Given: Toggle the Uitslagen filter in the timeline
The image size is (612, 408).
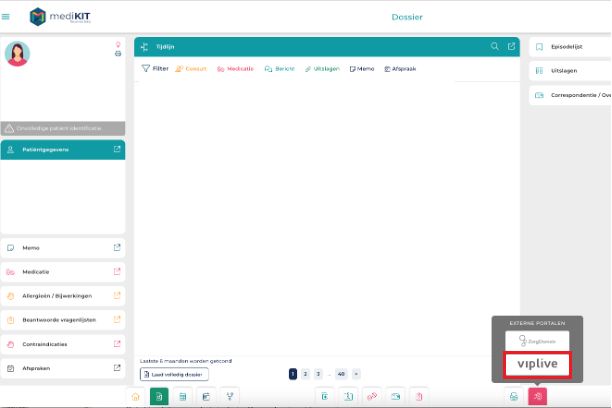Looking at the screenshot, I should (x=322, y=69).
